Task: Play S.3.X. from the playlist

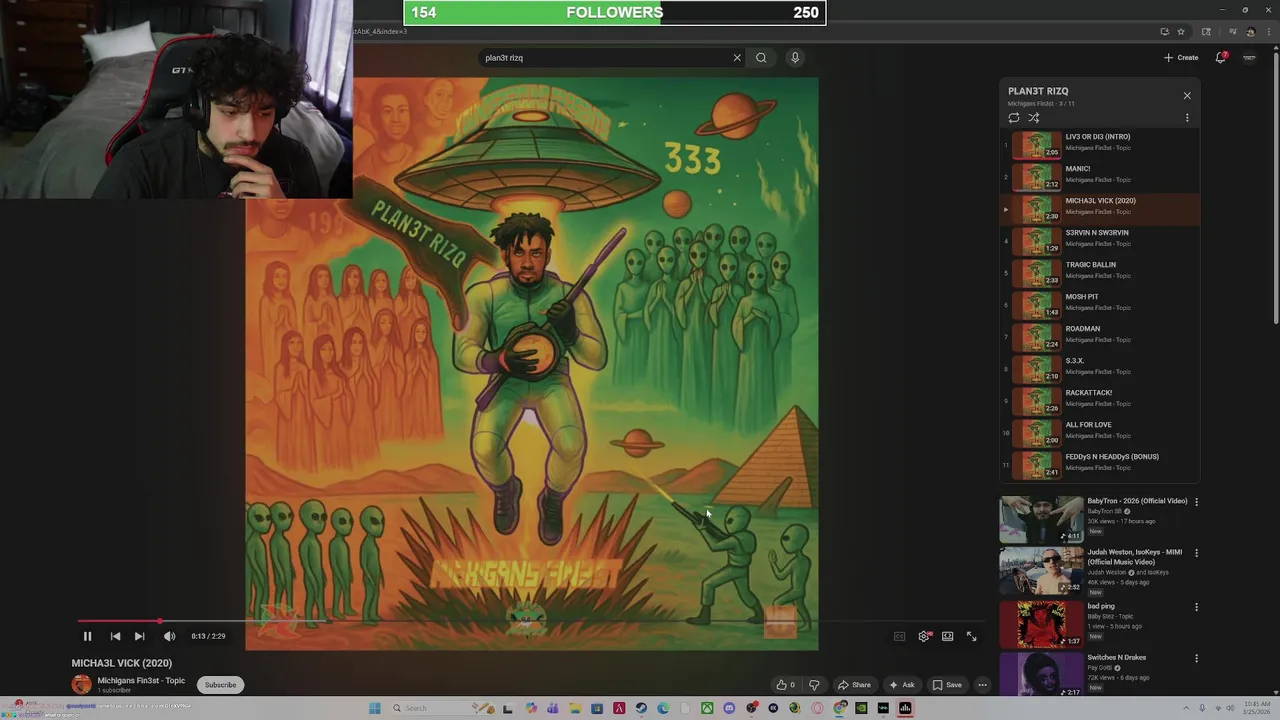Action: click(1100, 369)
